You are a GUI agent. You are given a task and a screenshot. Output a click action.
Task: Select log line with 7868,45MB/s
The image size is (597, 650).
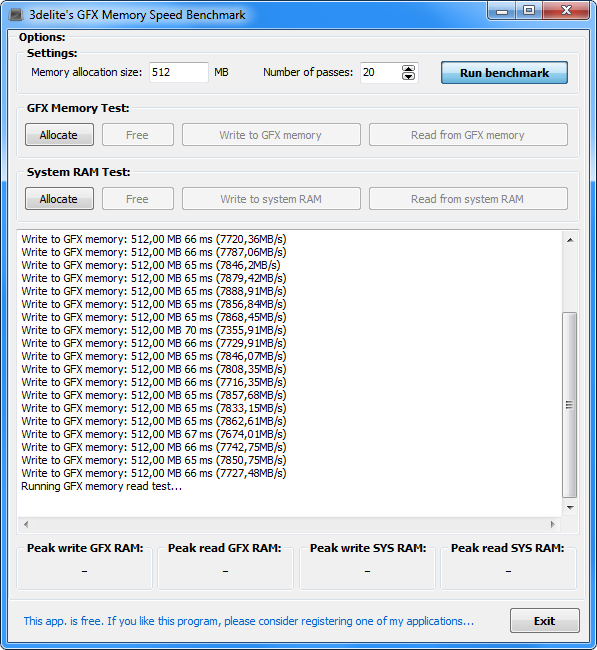coord(154,317)
